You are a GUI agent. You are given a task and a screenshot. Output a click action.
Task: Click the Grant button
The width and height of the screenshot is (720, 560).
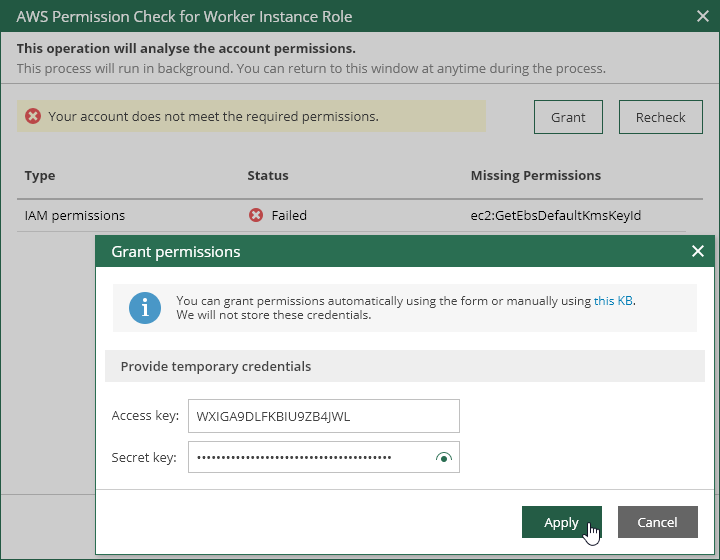pos(568,117)
